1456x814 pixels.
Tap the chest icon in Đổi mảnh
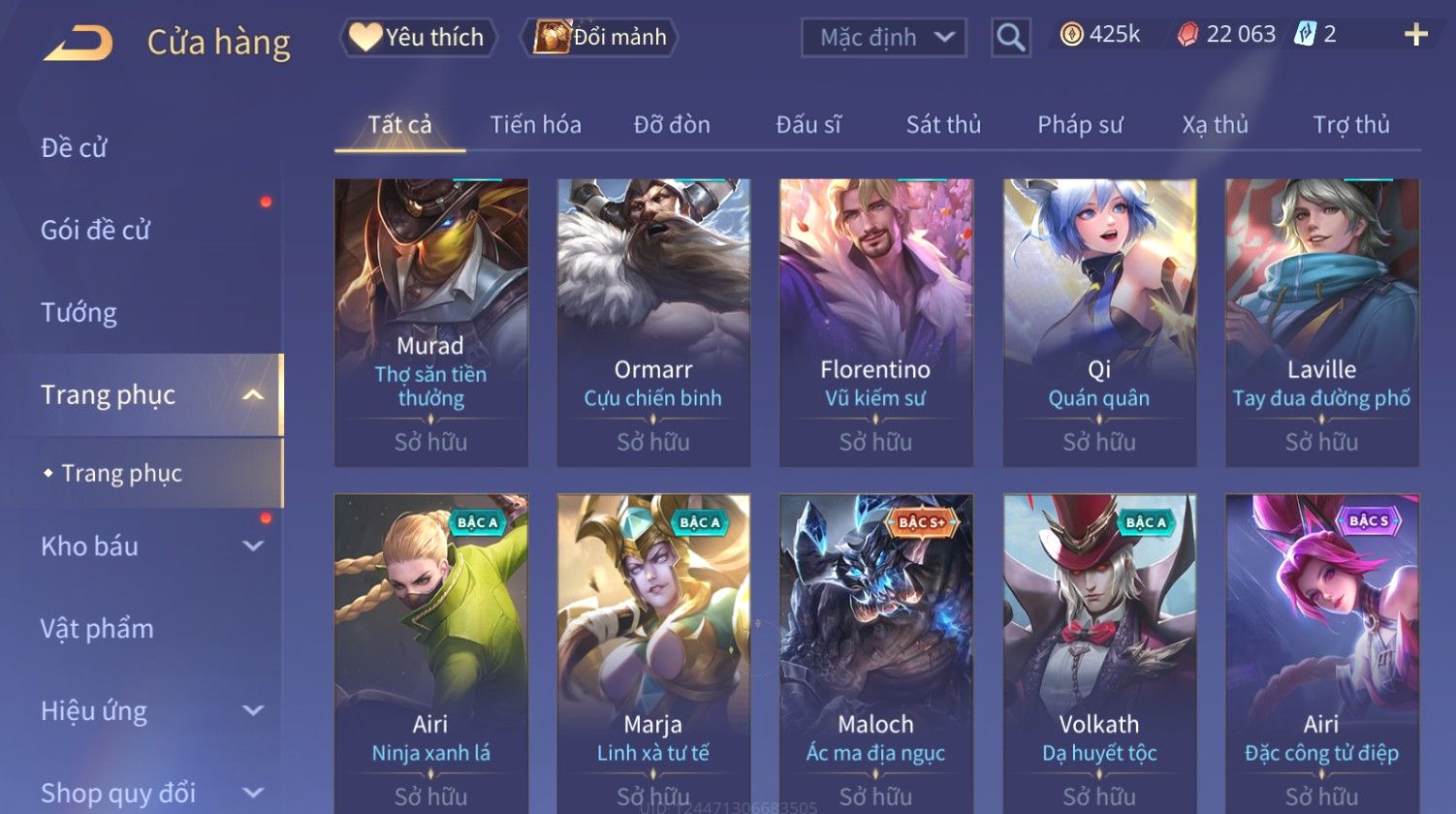[x=551, y=37]
